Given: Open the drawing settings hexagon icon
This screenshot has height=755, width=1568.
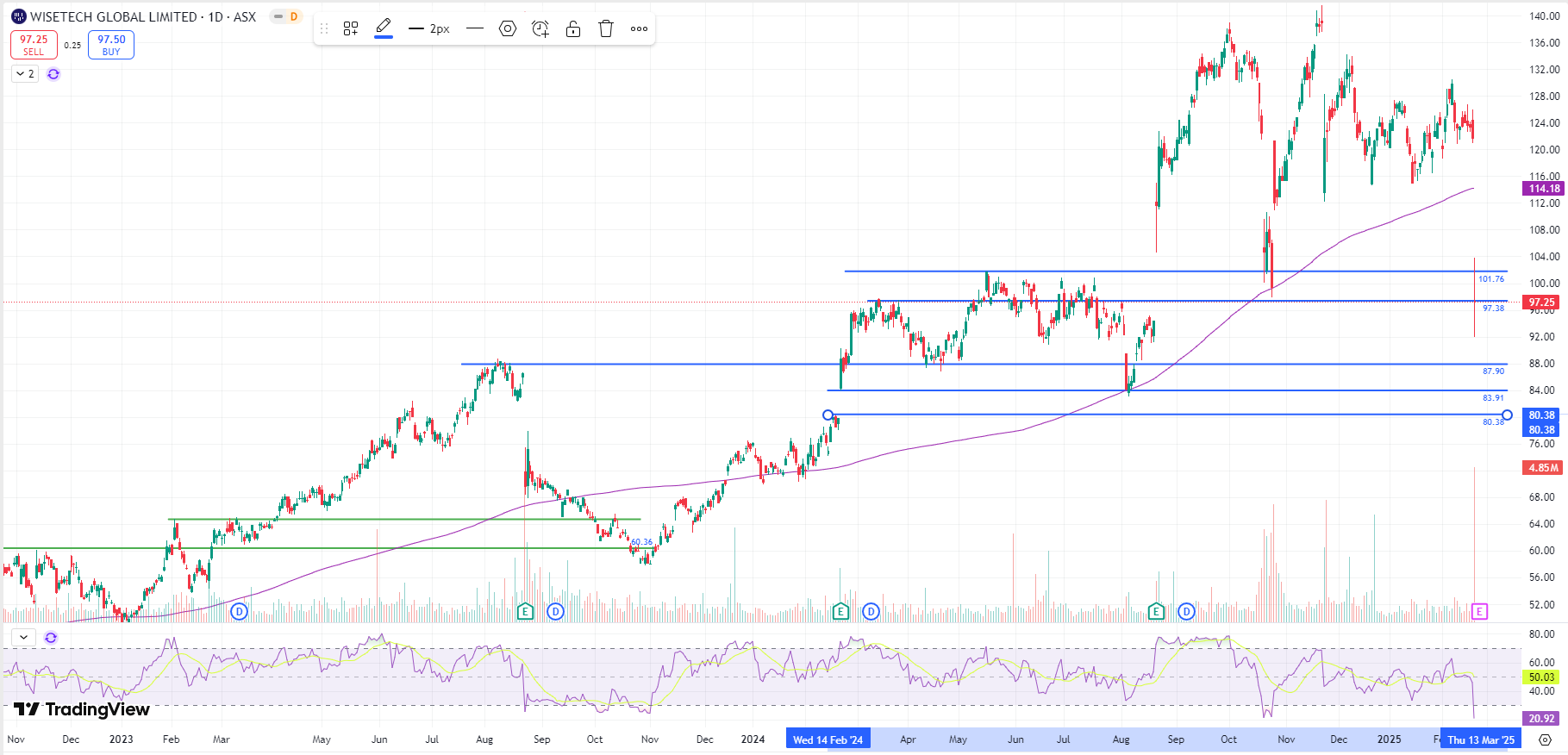Looking at the screenshot, I should pyautogui.click(x=508, y=28).
